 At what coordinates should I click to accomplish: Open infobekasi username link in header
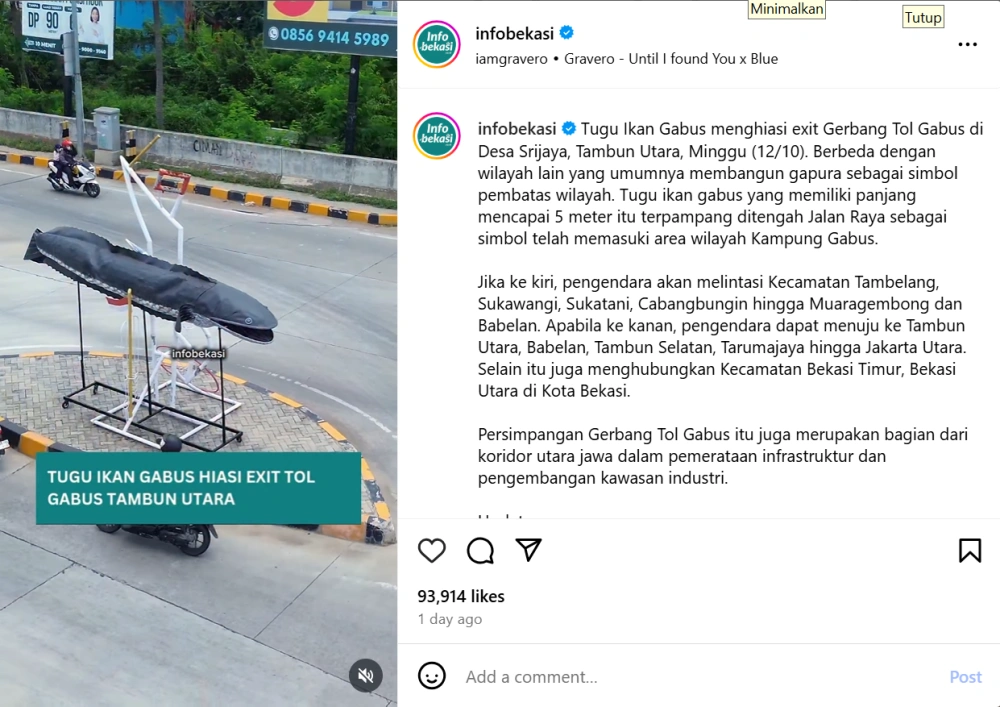point(515,33)
